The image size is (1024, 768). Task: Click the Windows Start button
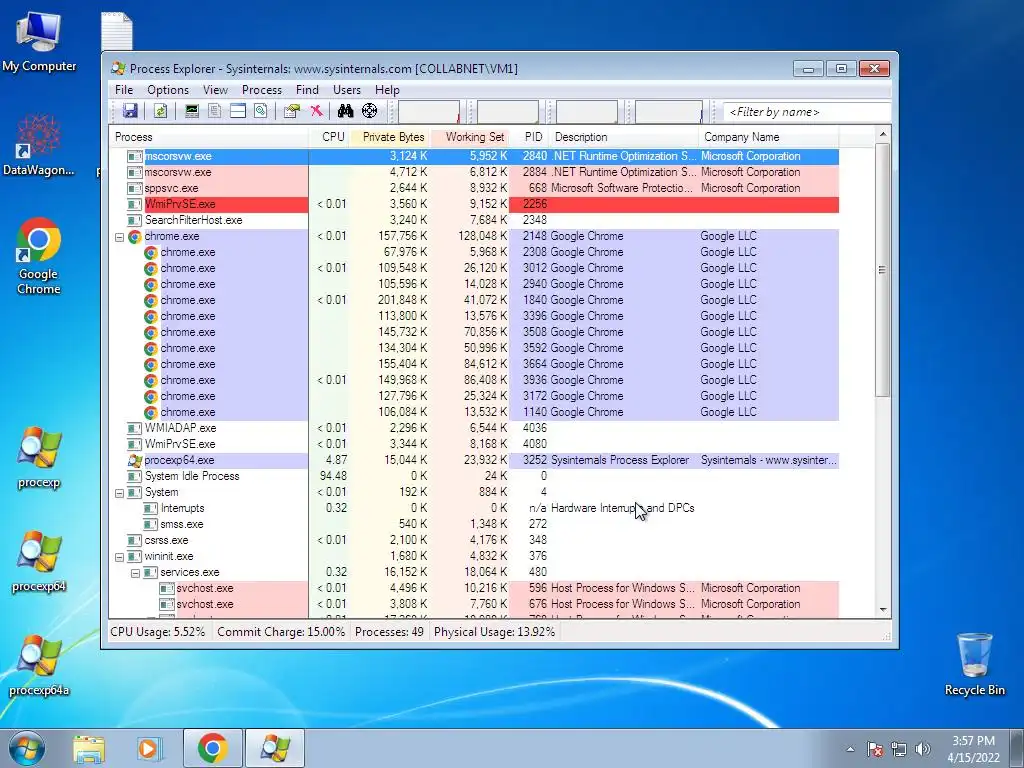click(x=25, y=748)
